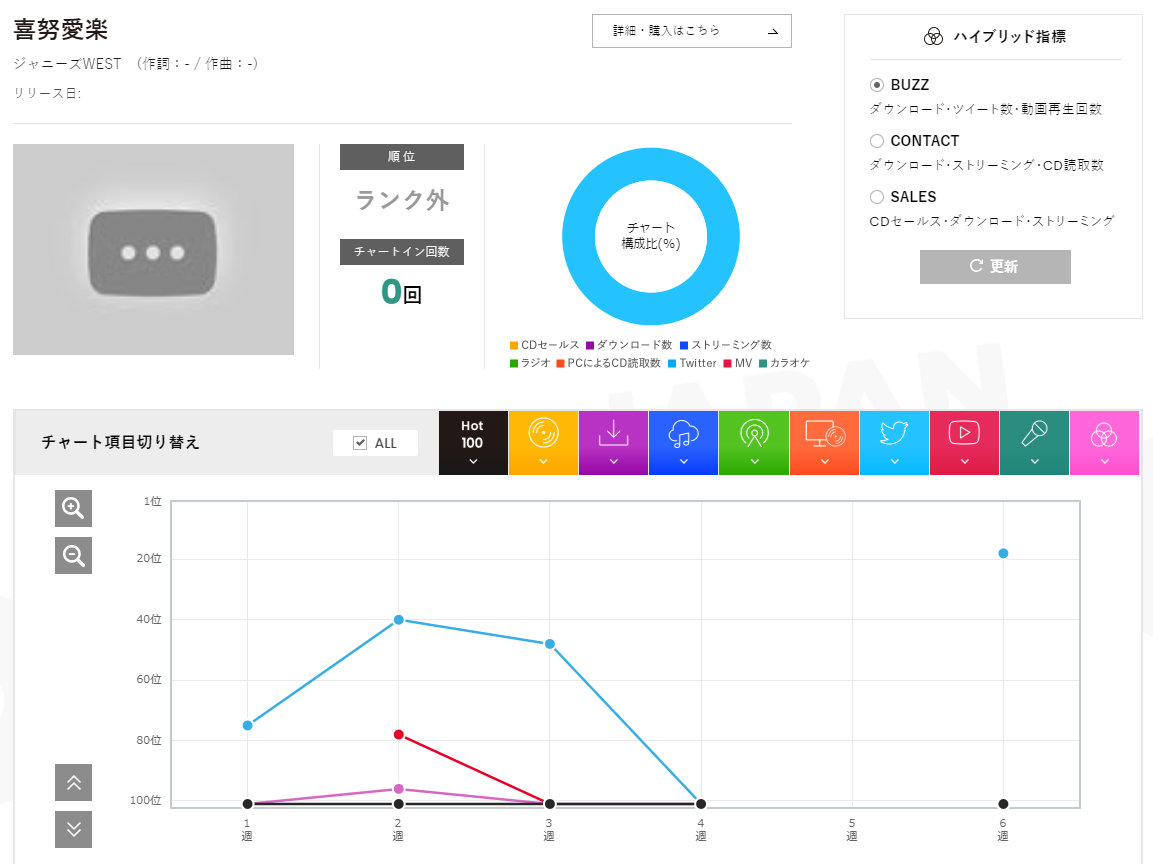This screenshot has width=1153, height=864.
Task: Select the orange PC CD lookup icon
Action: (x=824, y=433)
